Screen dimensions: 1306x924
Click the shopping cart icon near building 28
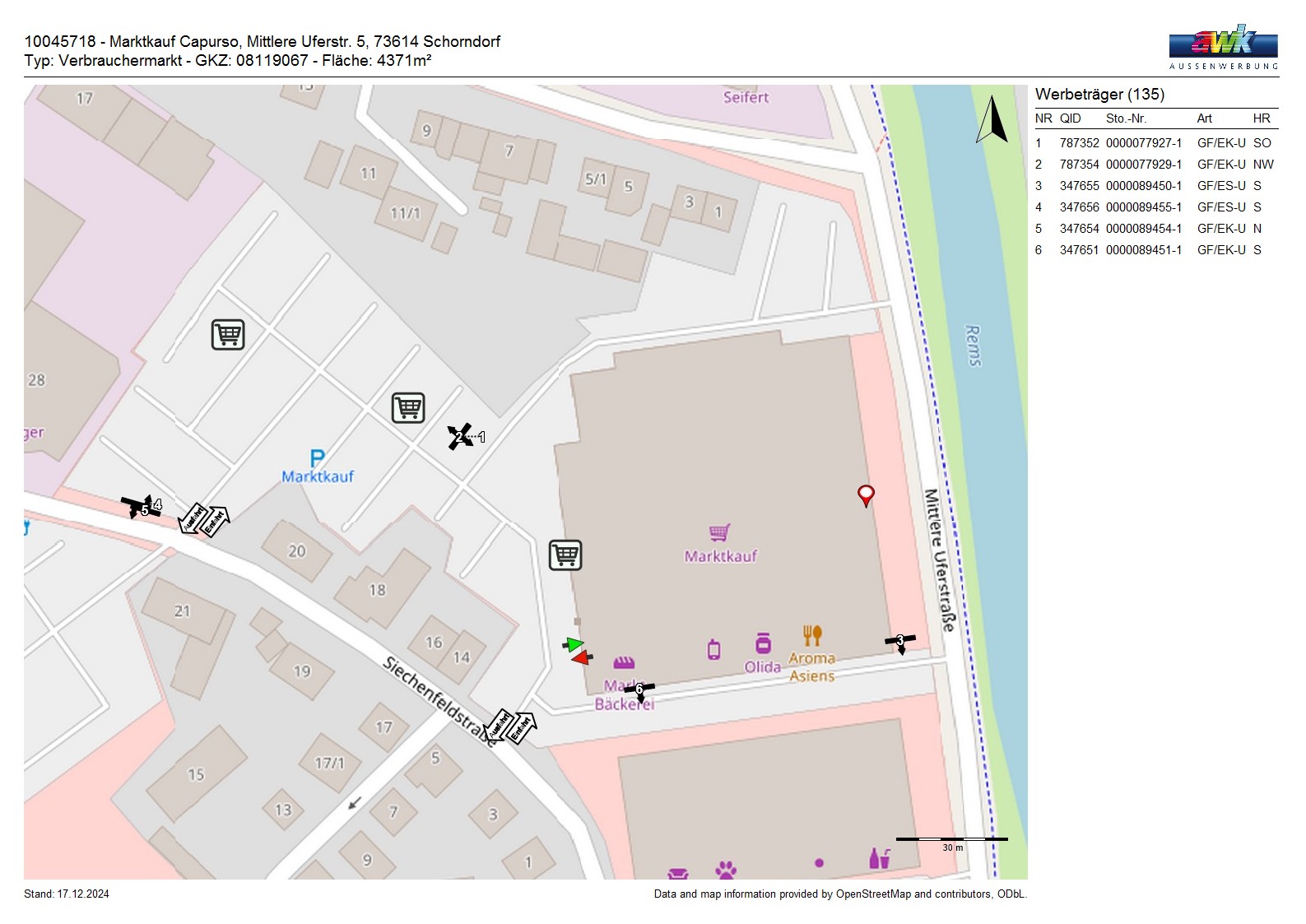[228, 335]
